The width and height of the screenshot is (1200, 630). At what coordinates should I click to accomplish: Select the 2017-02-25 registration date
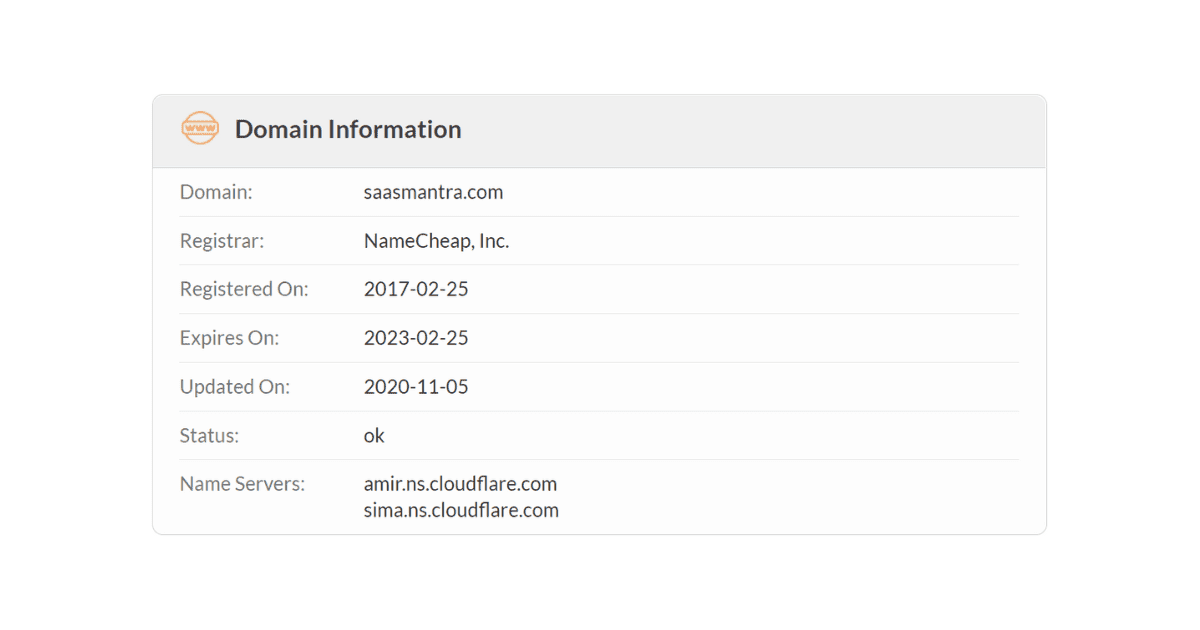[416, 289]
